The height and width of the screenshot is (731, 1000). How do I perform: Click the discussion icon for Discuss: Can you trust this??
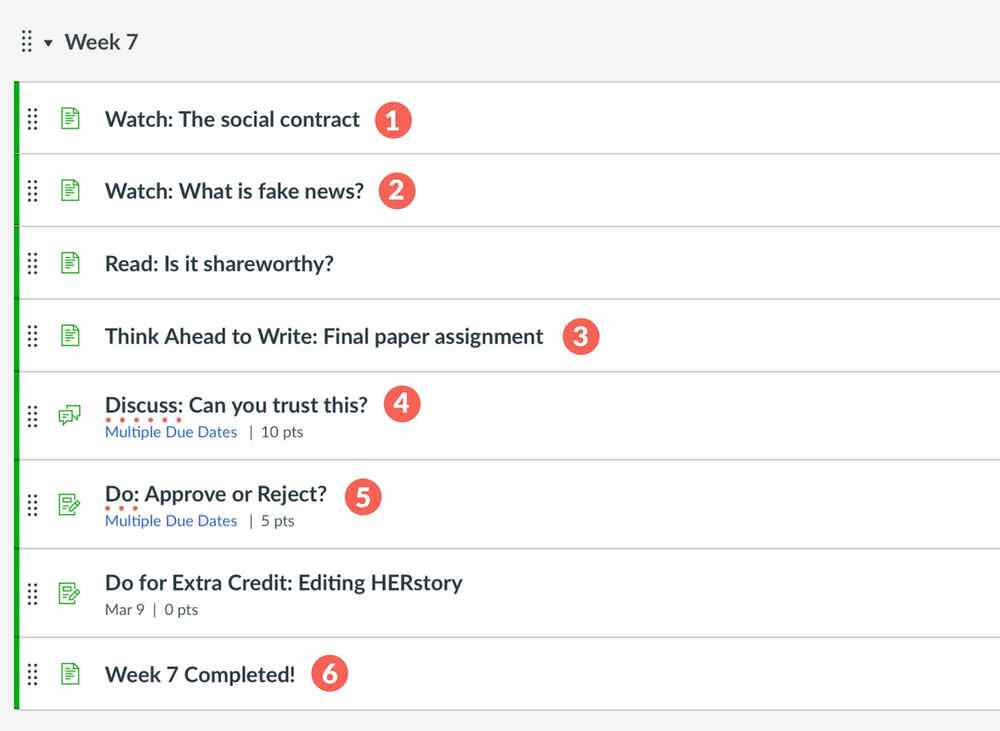pyautogui.click(x=69, y=416)
